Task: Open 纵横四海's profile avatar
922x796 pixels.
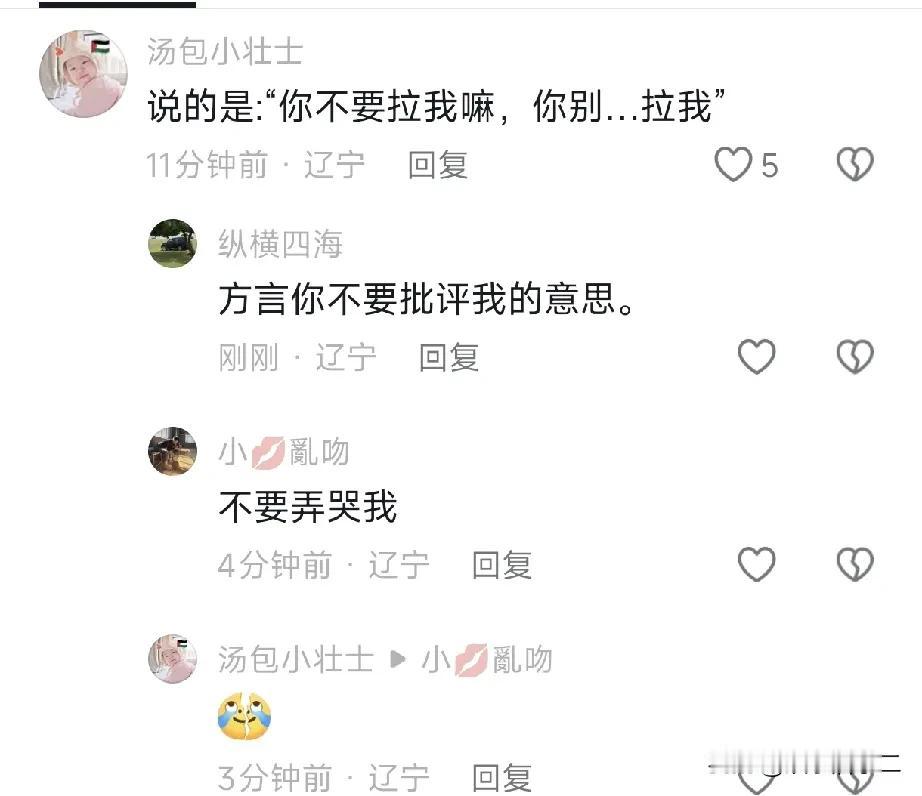Action: [172, 243]
